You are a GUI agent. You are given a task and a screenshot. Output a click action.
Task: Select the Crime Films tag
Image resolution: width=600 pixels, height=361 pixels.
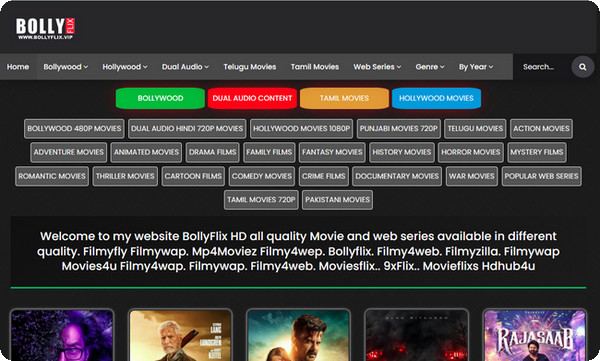click(x=324, y=176)
